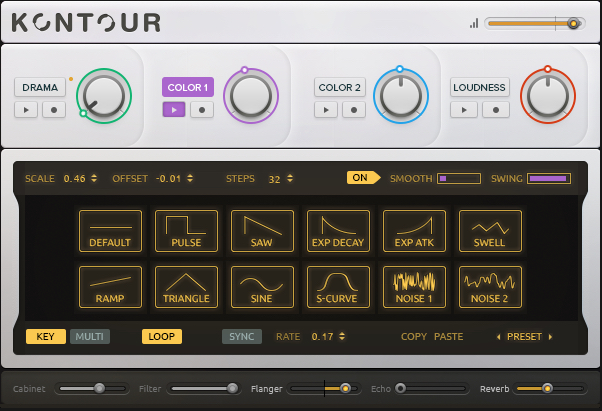
Task: Open the PRESET label
Action: (524, 337)
